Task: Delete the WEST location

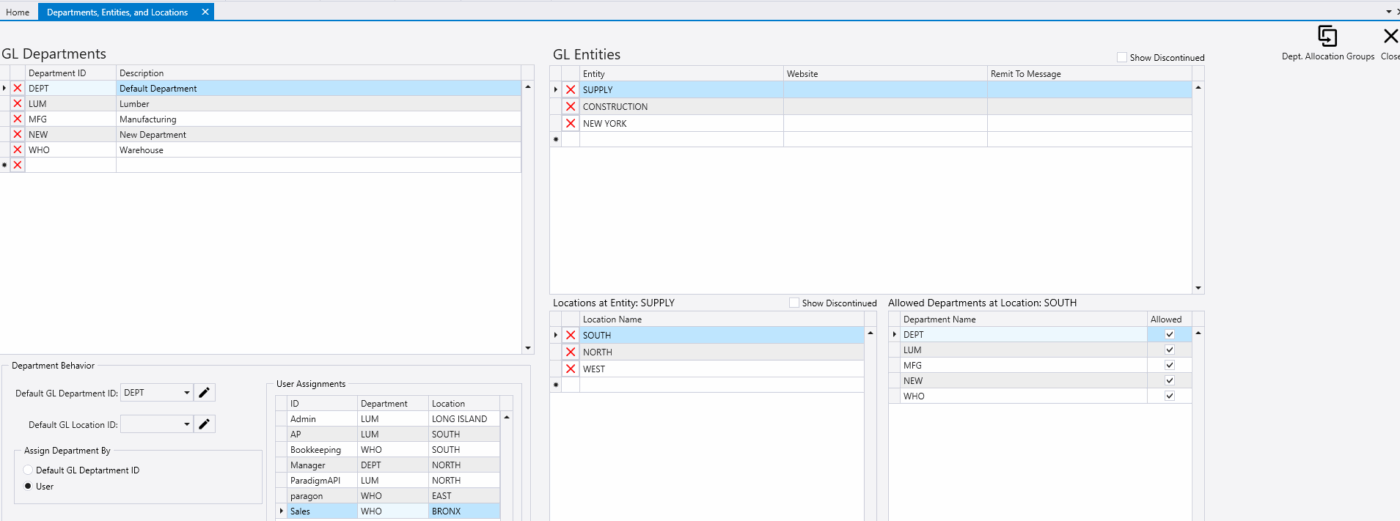Action: [571, 369]
